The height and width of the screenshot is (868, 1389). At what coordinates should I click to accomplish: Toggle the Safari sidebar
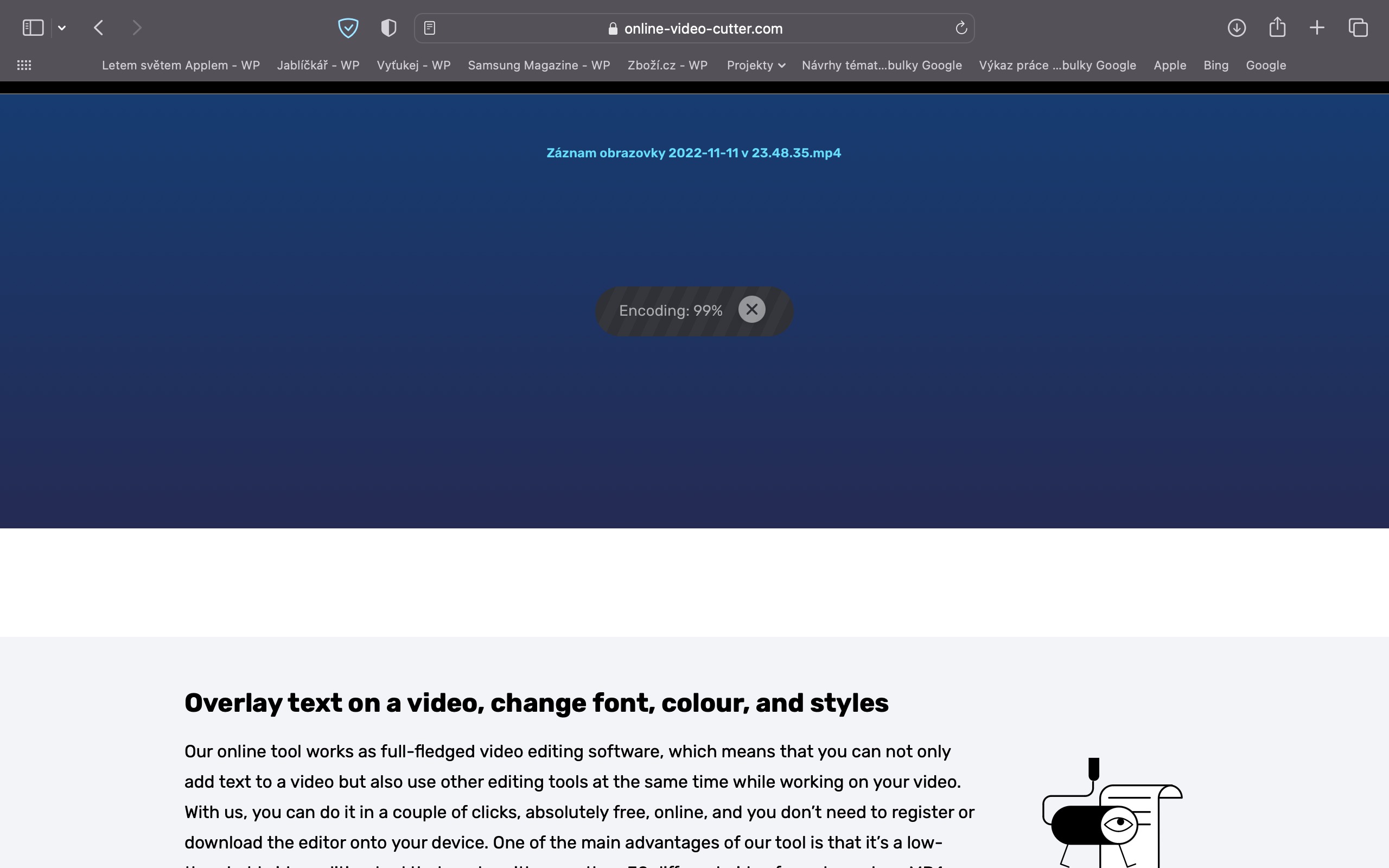click(33, 28)
